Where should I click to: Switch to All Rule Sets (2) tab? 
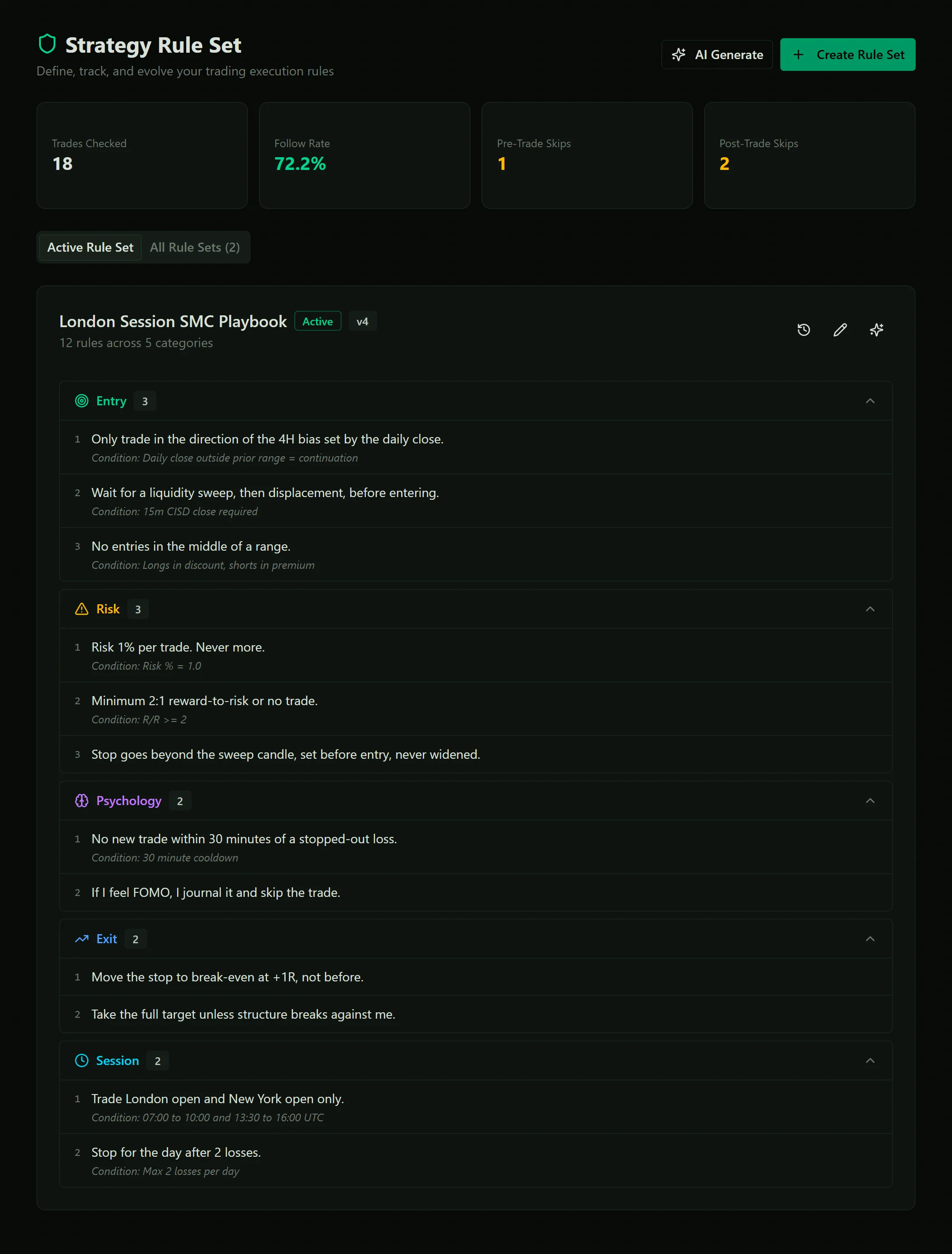click(x=195, y=247)
